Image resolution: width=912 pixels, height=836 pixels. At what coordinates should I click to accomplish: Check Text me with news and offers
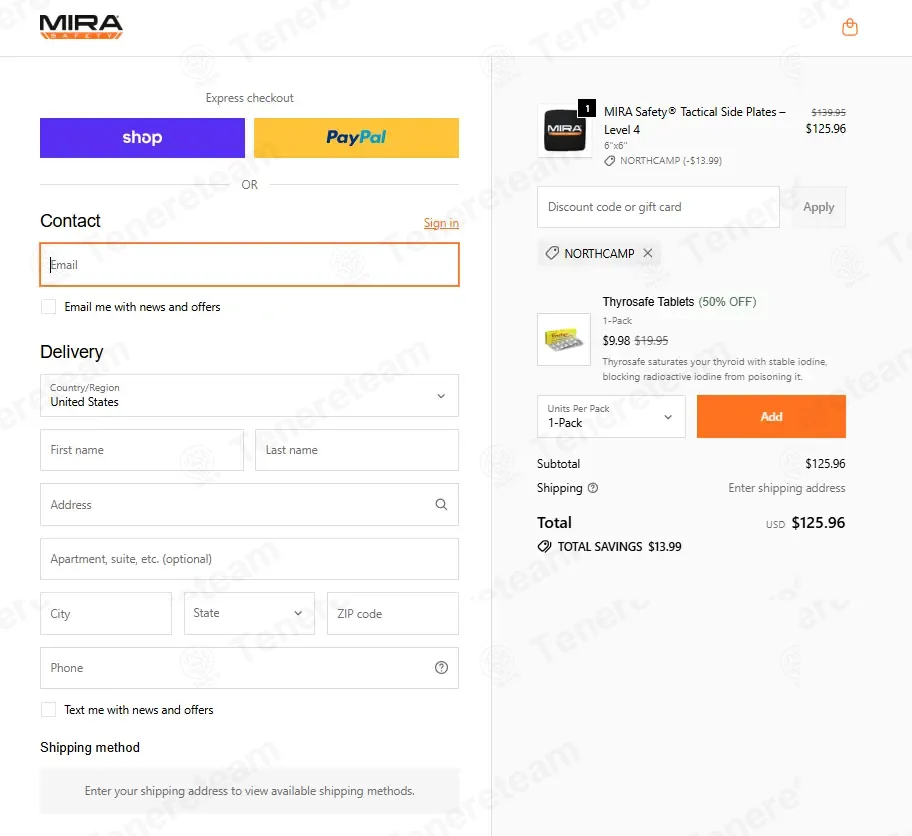coord(48,710)
